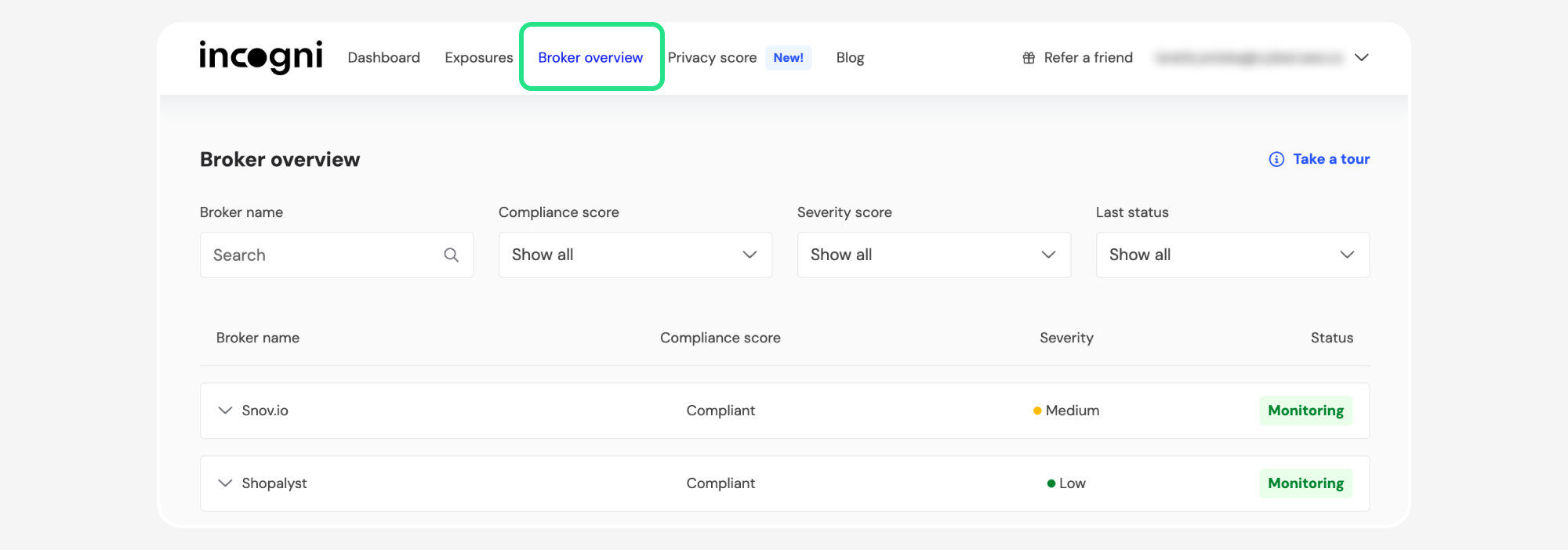Click the incogni logo
This screenshot has width=1568, height=550.
tap(260, 56)
